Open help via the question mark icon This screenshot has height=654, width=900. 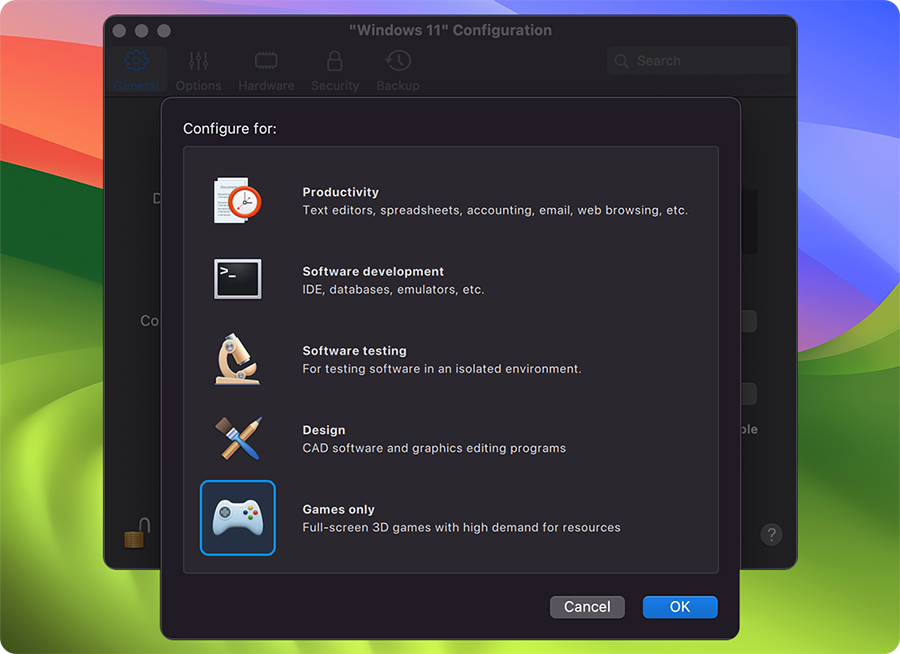coord(771,534)
